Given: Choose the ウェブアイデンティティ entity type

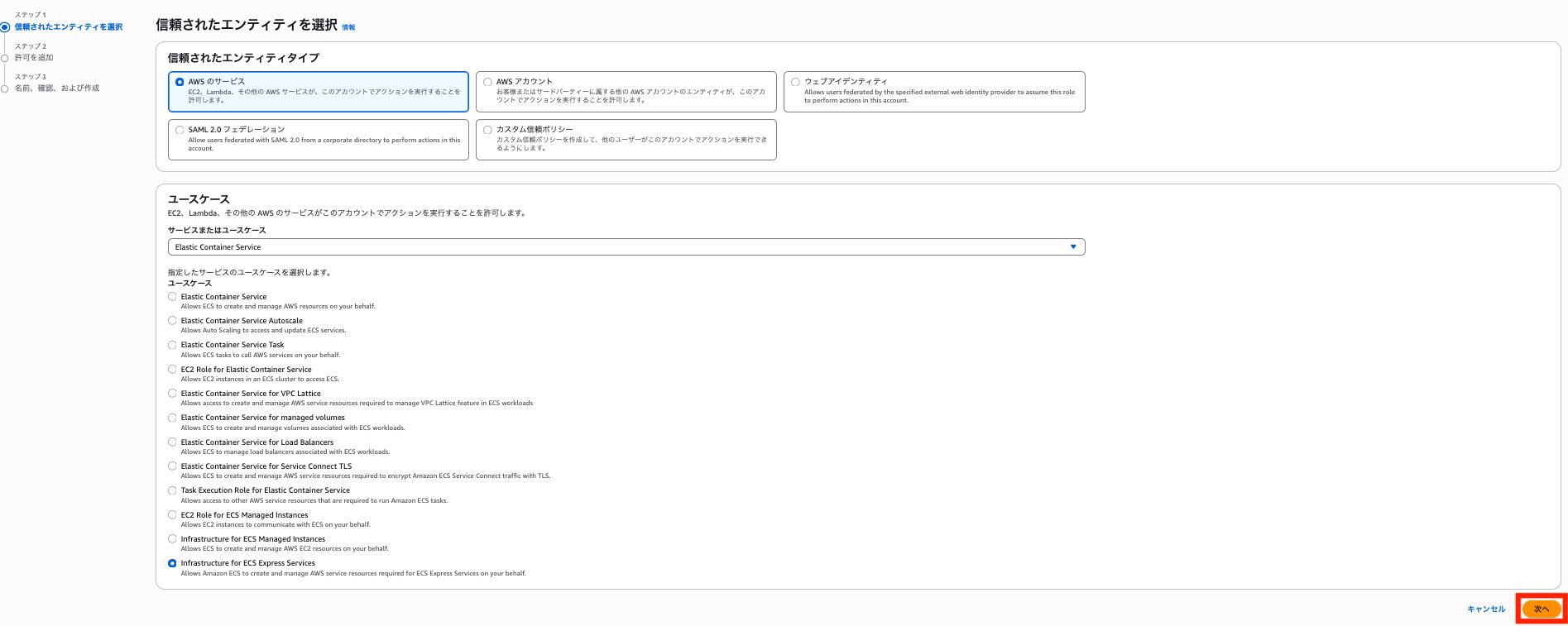Looking at the screenshot, I should click(x=796, y=82).
